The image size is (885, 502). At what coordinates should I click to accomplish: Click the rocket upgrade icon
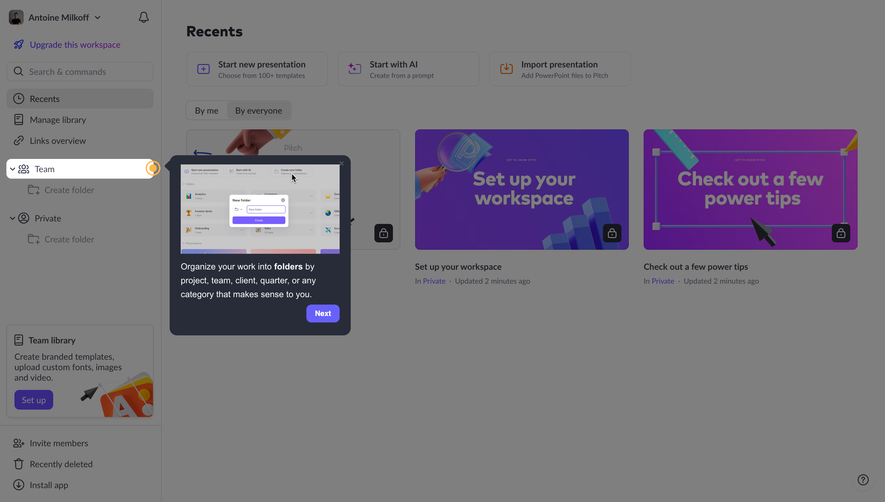(19, 45)
